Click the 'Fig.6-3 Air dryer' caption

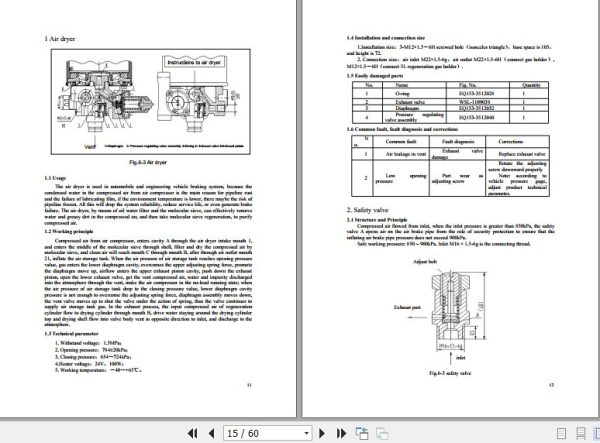tap(148, 162)
